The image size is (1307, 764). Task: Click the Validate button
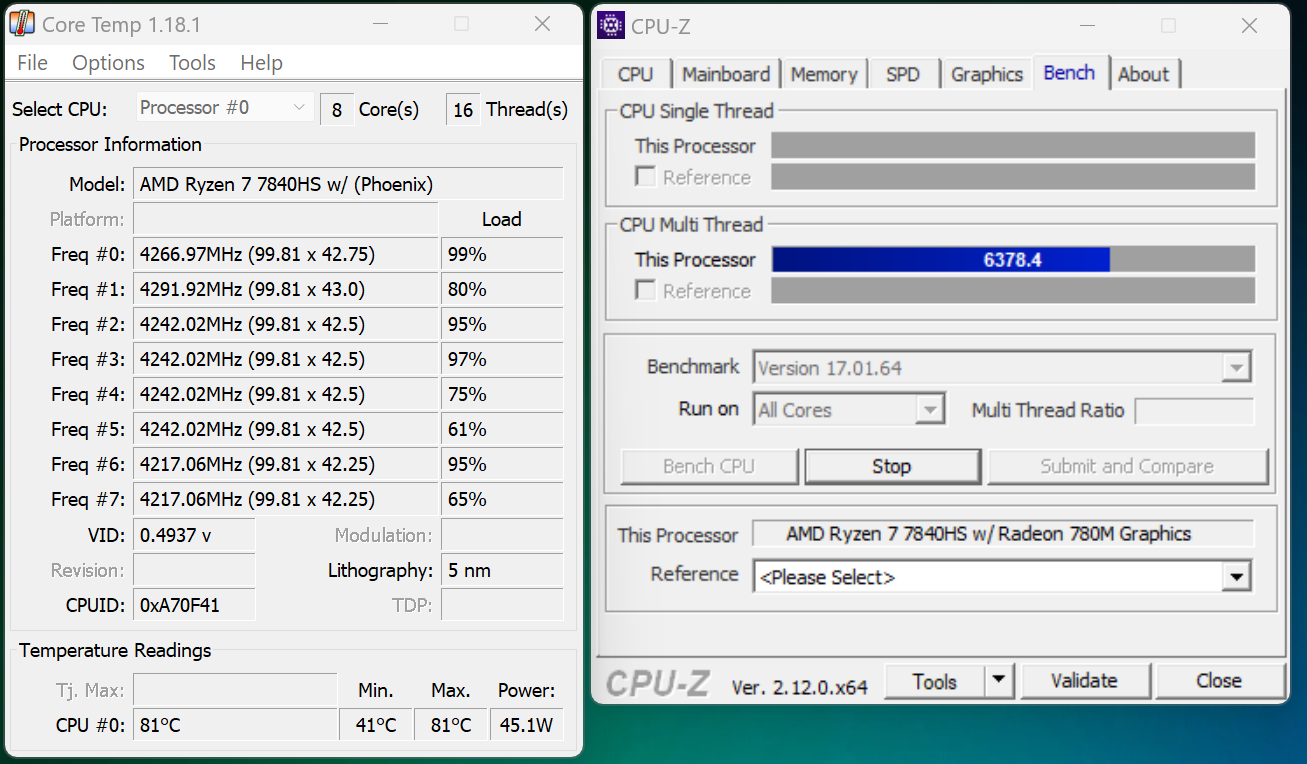pyautogui.click(x=1084, y=682)
